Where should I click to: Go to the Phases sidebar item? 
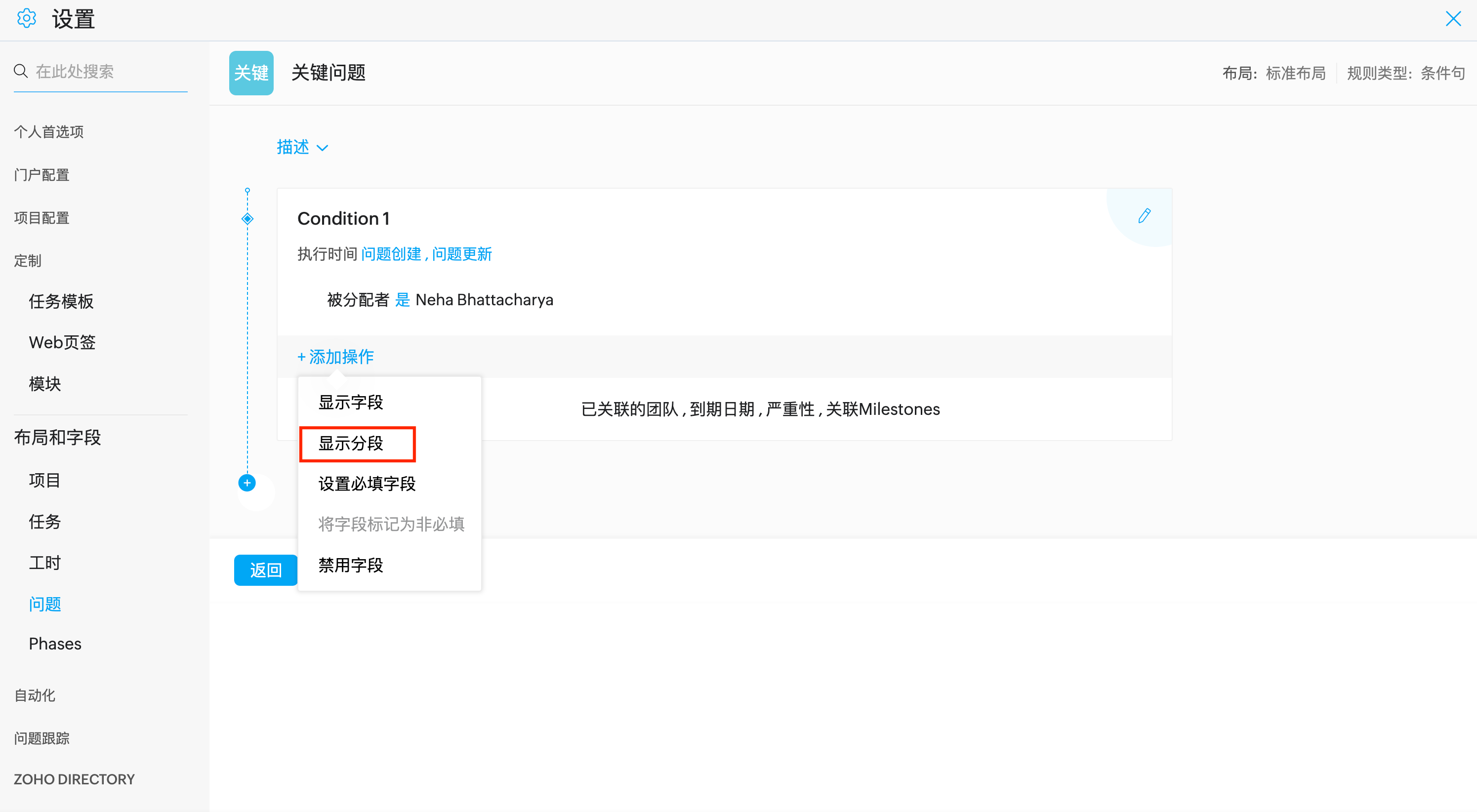[x=55, y=644]
